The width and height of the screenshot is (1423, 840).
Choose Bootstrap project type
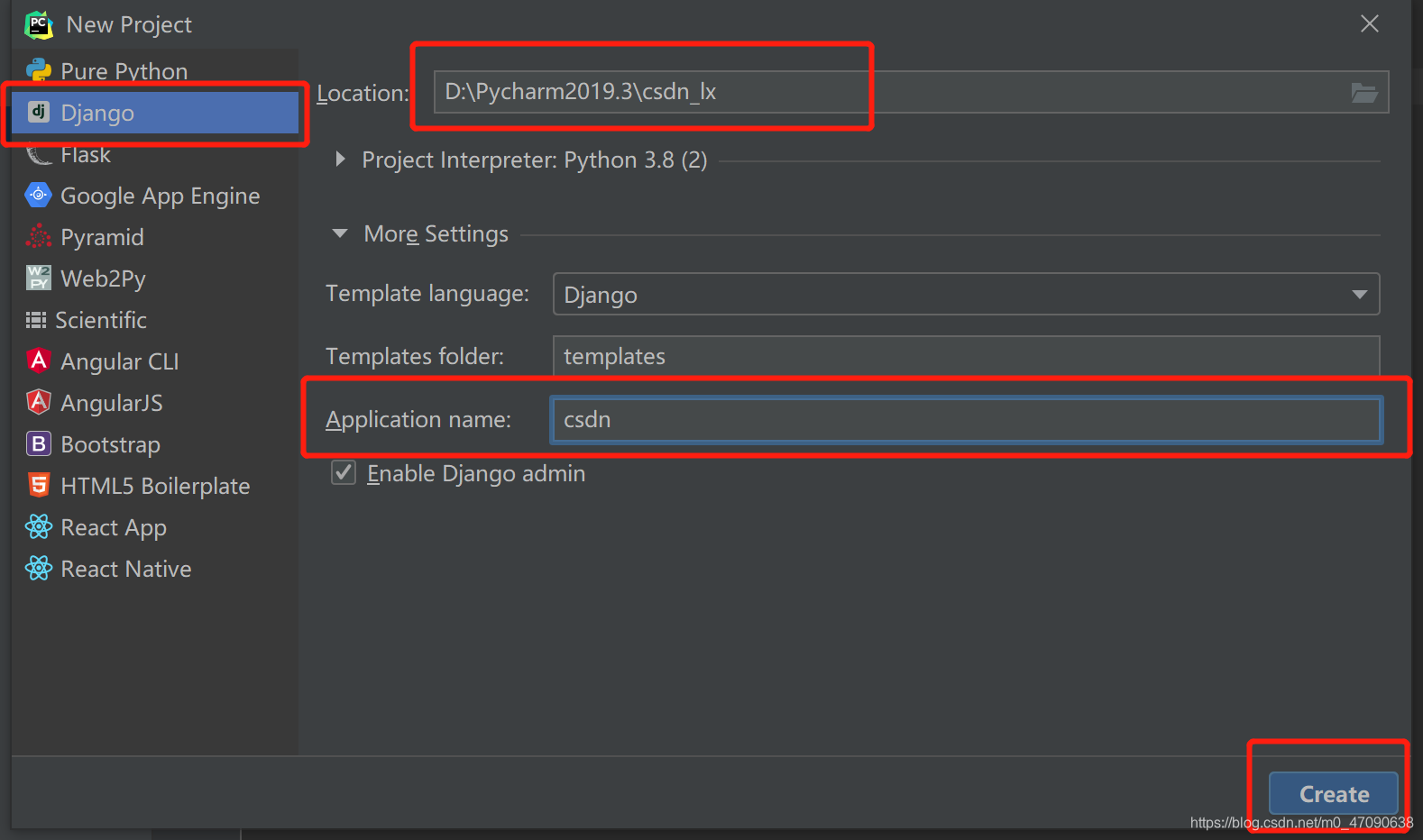coord(155,444)
